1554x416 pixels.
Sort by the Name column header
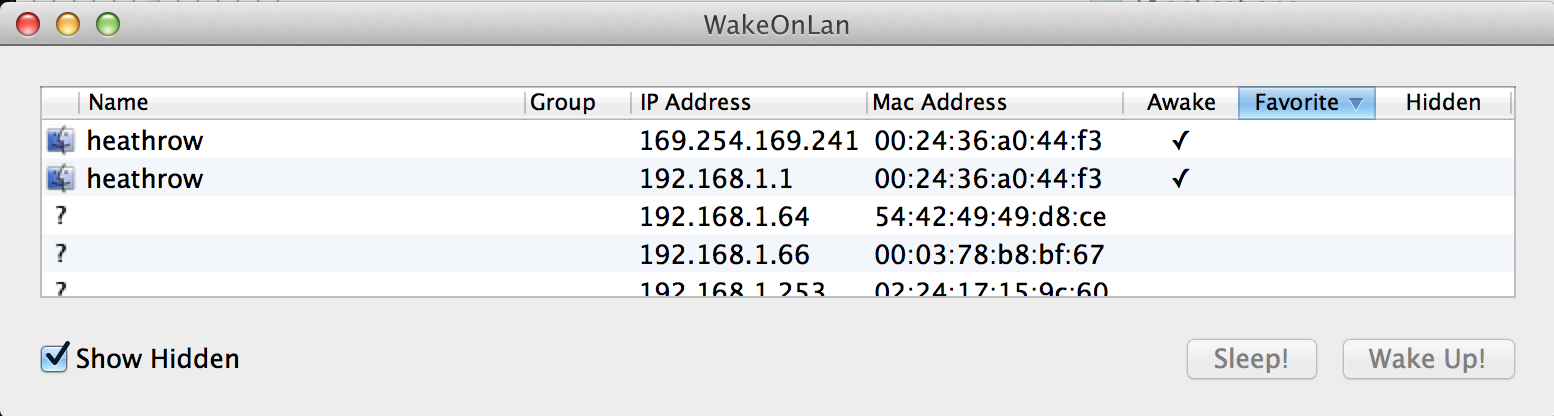[x=300, y=102]
